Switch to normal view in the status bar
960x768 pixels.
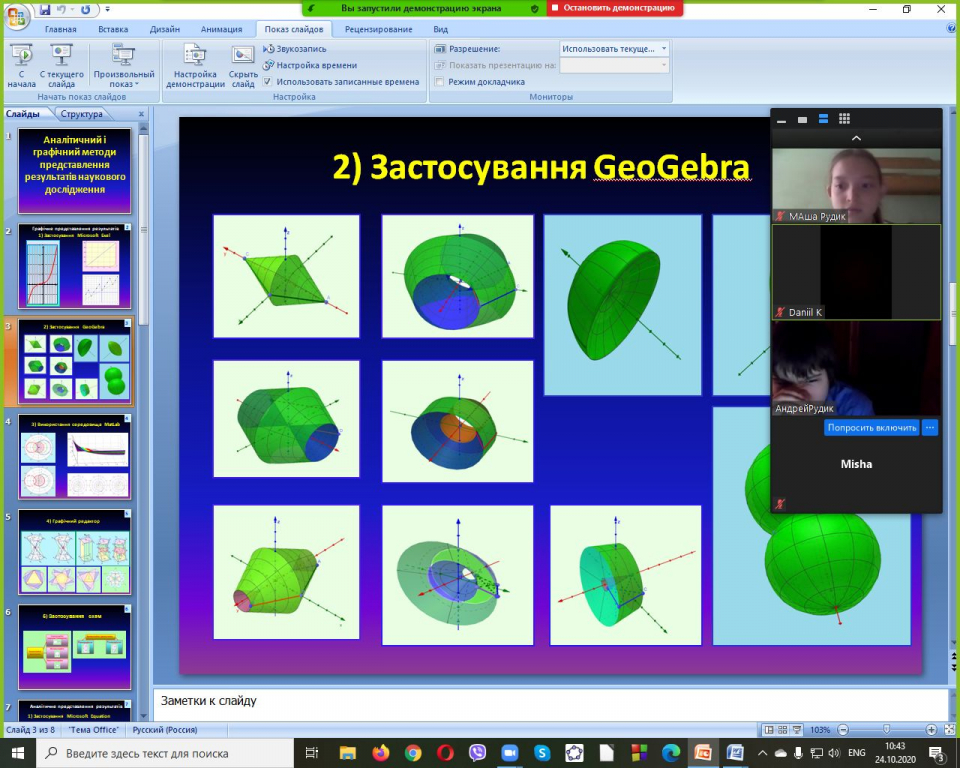[769, 729]
